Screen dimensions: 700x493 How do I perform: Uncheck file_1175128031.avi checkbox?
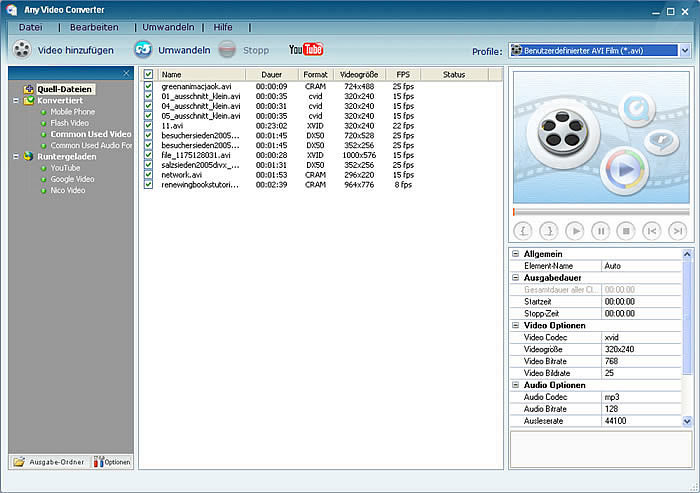point(149,155)
